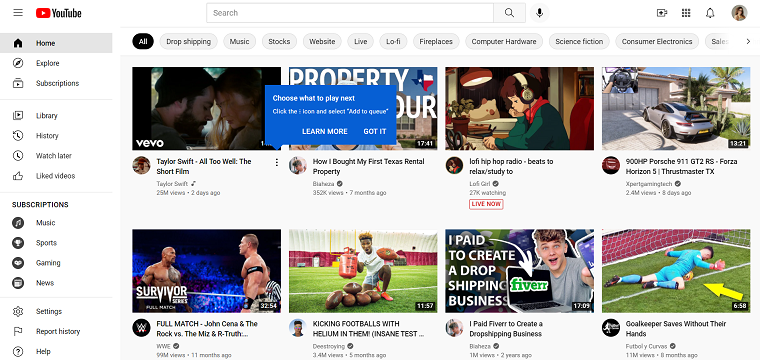Screen dimensions: 760x360
Task: Dismiss tooltip with GOT IT
Action: (375, 131)
